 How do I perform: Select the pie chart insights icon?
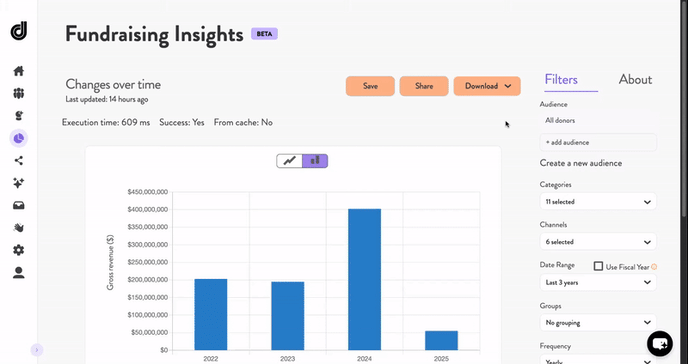[18, 138]
